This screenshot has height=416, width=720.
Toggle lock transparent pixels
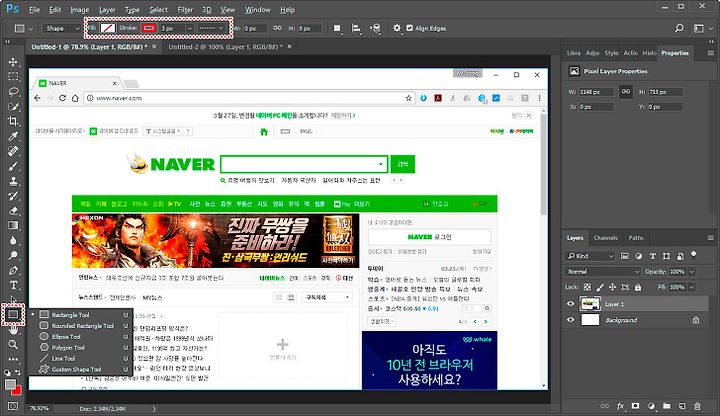pos(587,287)
